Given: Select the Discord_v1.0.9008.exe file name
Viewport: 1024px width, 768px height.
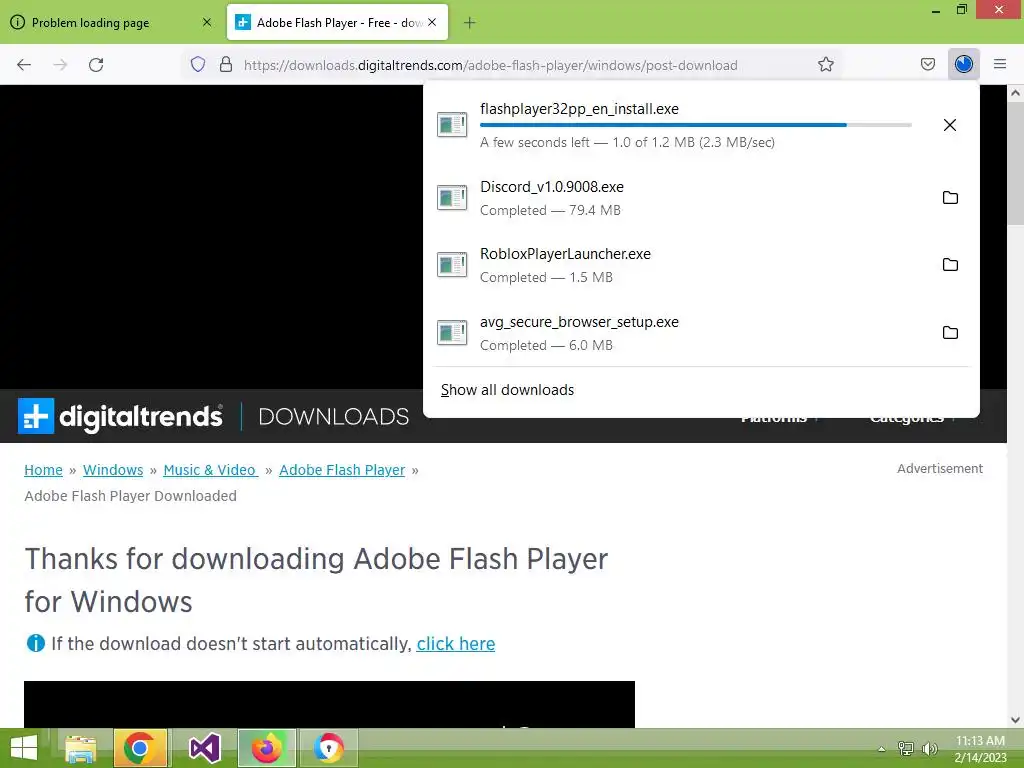Looking at the screenshot, I should [x=552, y=187].
